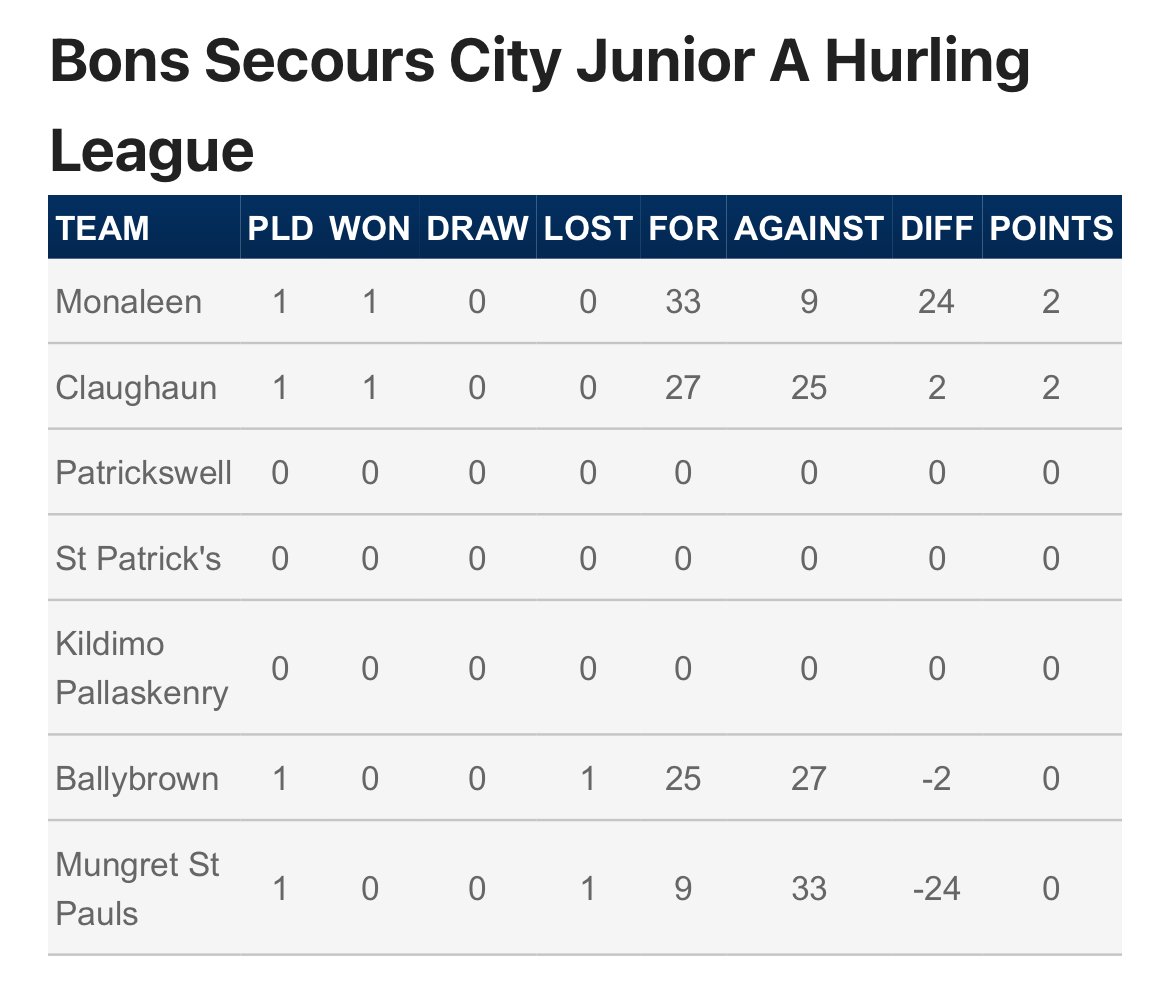Select the WON column header
The image size is (1170, 984).
point(370,228)
